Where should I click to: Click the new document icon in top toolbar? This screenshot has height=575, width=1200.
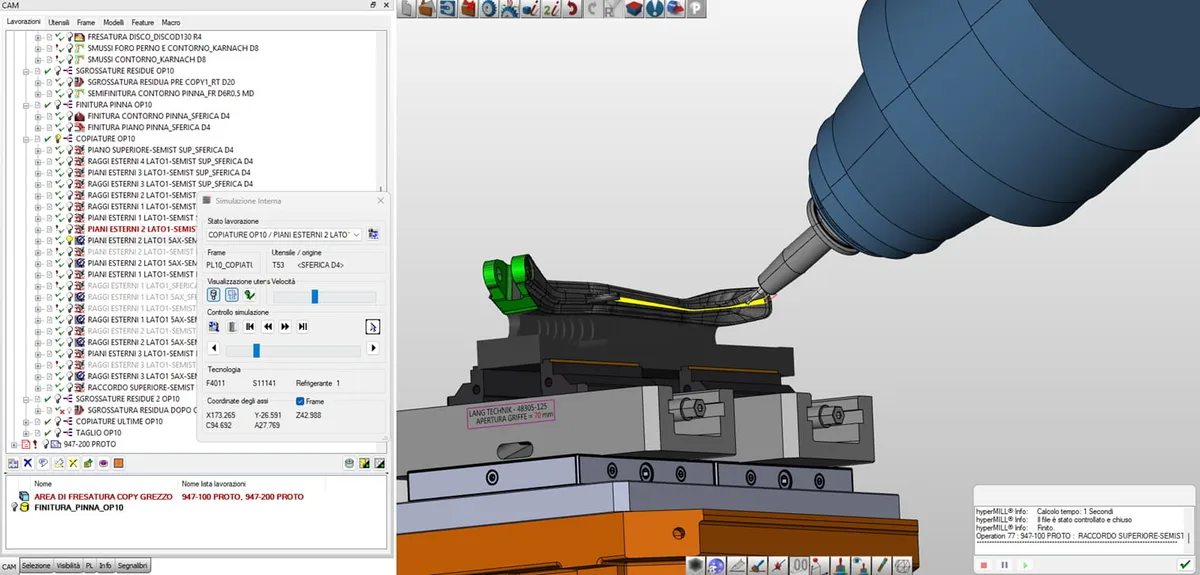tap(408, 9)
